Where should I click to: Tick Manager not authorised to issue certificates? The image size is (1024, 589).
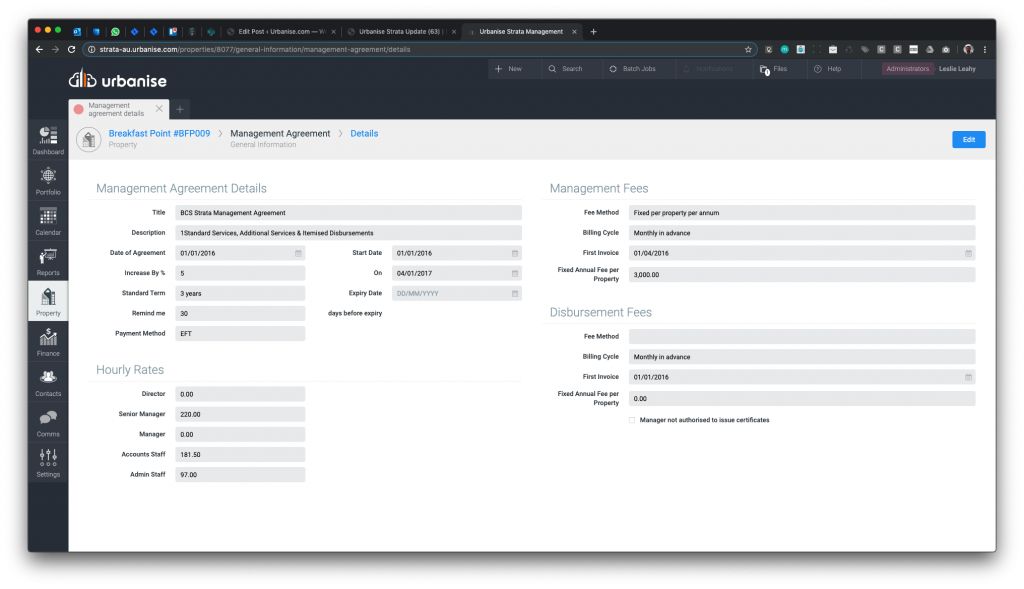(x=632, y=420)
